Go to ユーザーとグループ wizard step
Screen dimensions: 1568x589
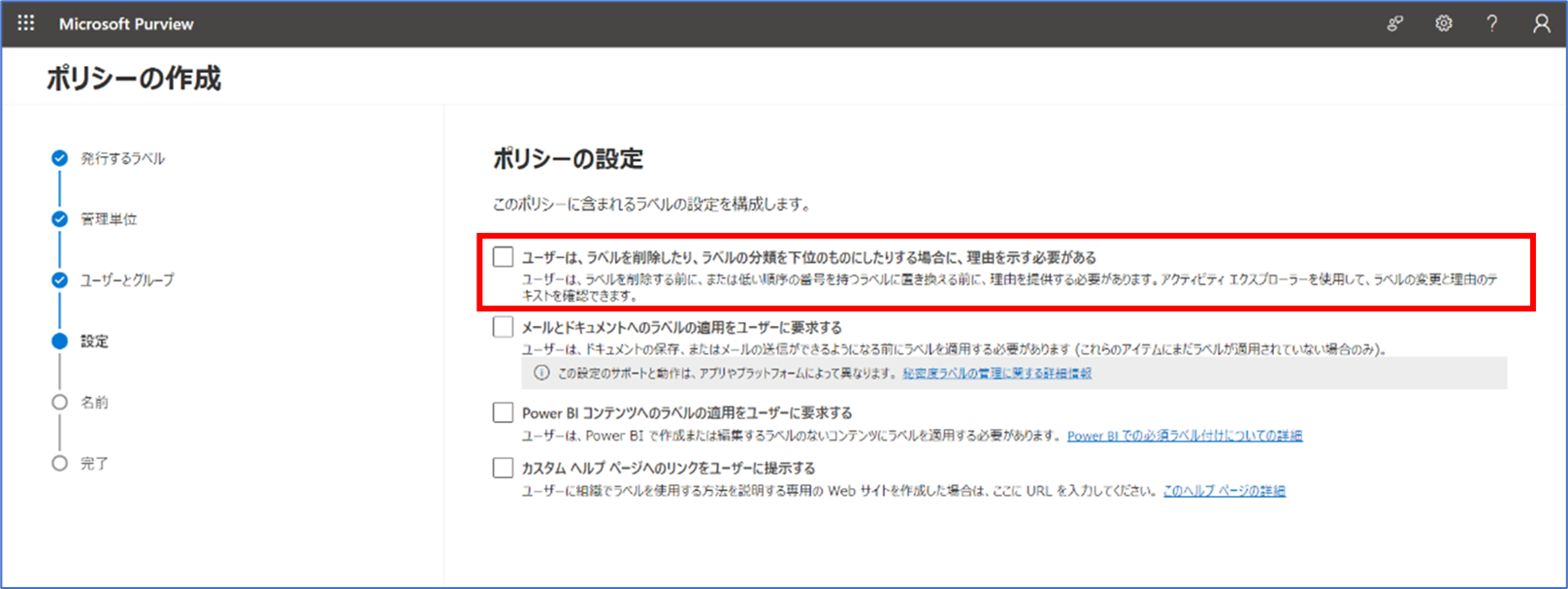127,280
